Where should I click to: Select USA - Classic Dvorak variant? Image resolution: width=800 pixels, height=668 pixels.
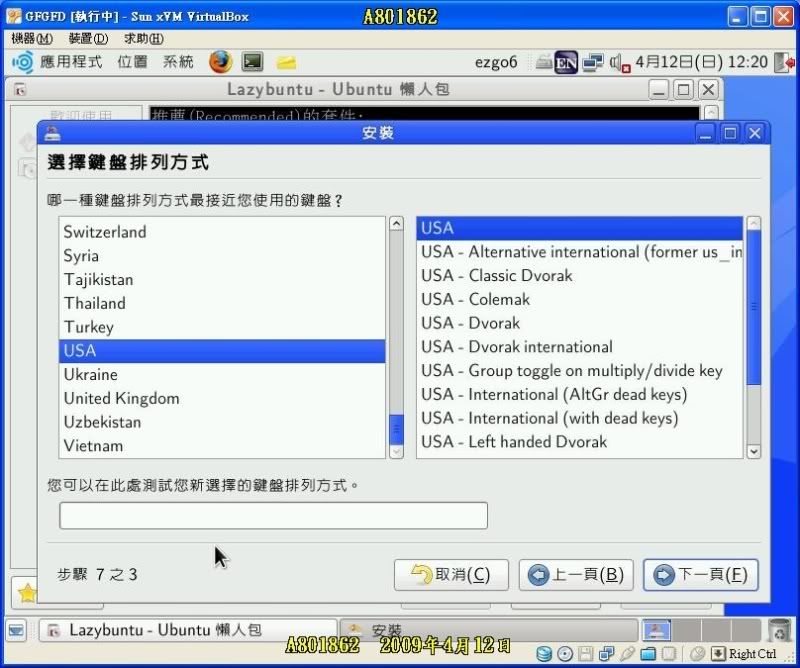580,276
